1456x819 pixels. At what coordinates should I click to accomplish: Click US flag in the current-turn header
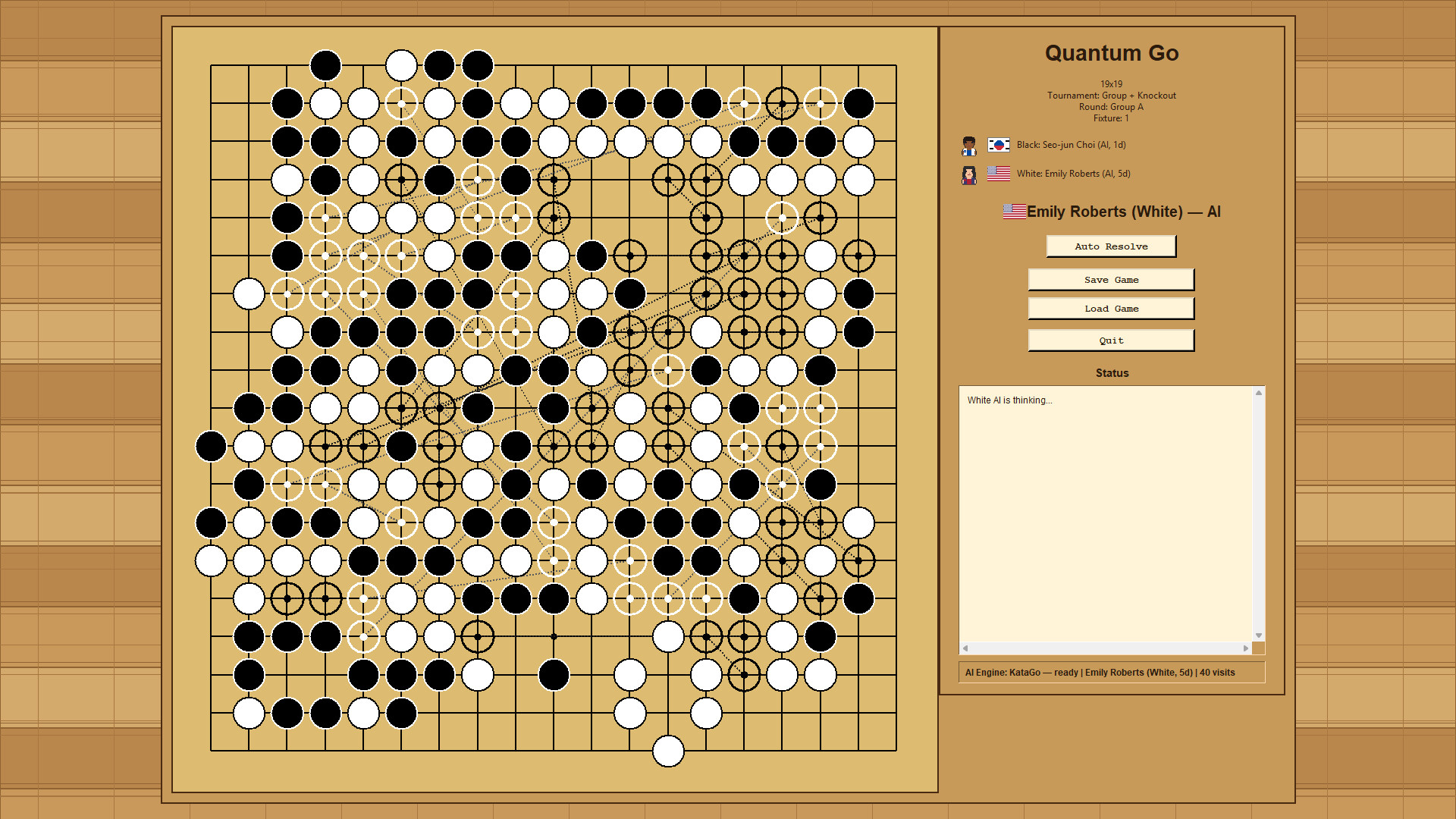[1015, 212]
